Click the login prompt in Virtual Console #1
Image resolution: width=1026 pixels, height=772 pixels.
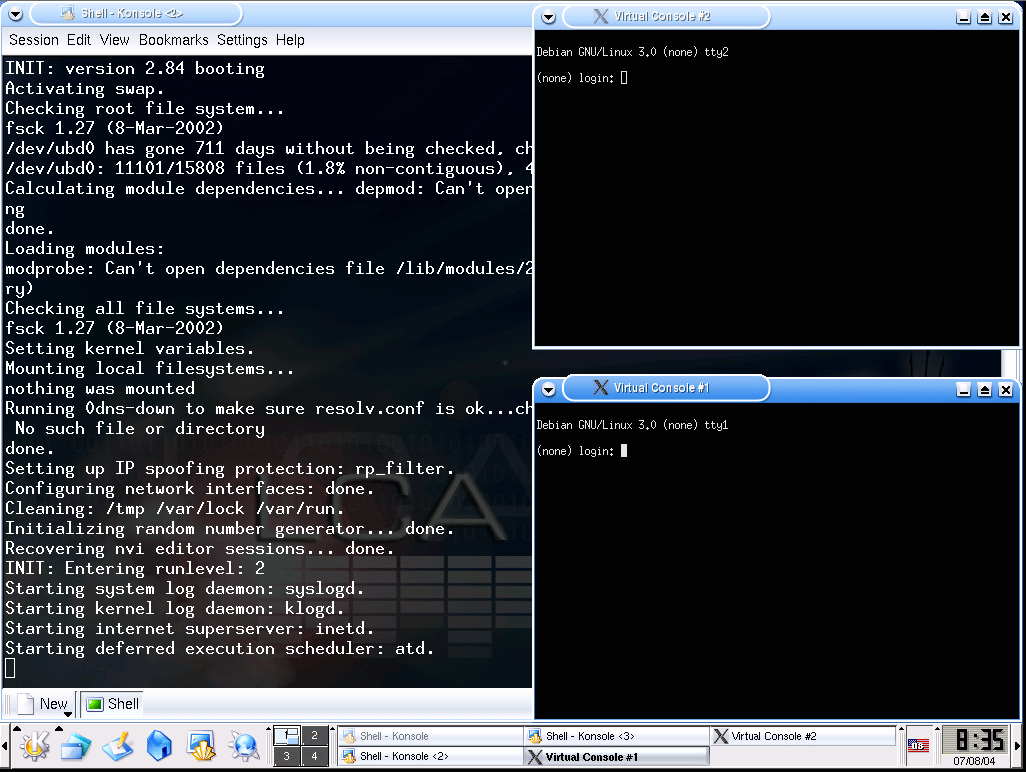[x=582, y=451]
